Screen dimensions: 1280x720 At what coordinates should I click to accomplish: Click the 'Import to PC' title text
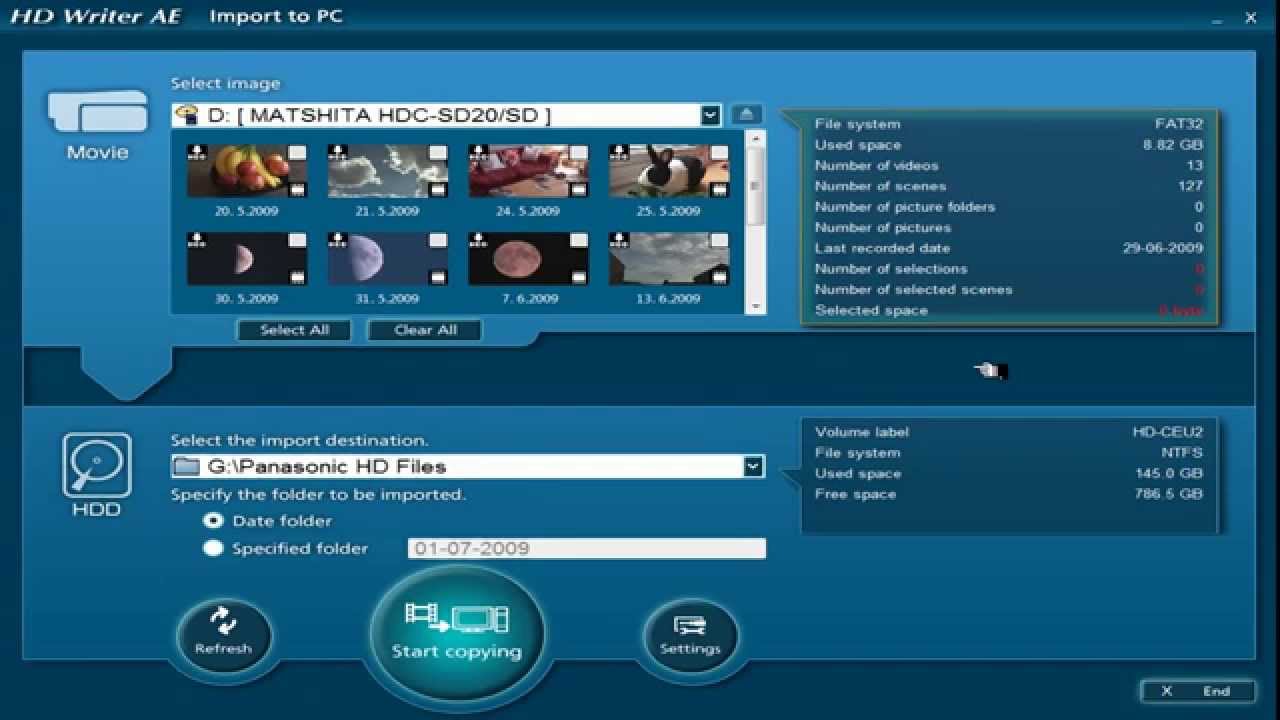[x=276, y=16]
